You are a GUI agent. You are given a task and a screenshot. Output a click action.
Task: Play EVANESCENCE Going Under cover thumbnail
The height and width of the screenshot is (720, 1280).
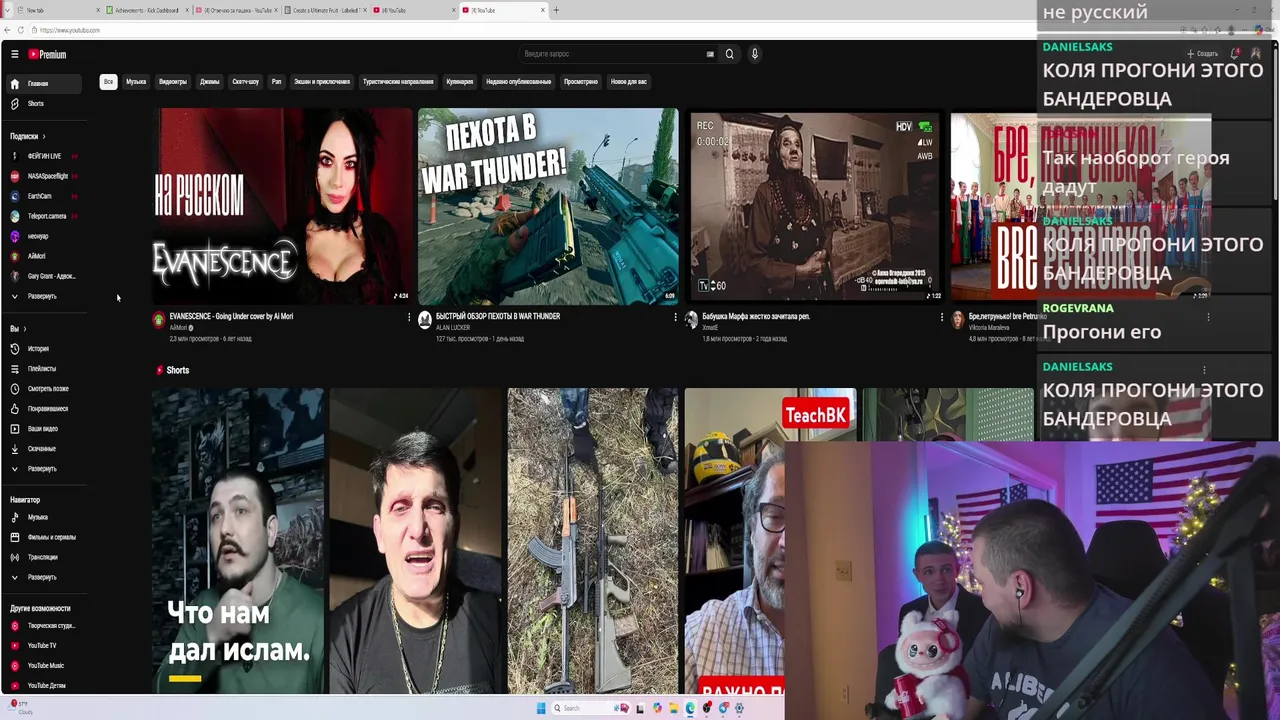282,205
